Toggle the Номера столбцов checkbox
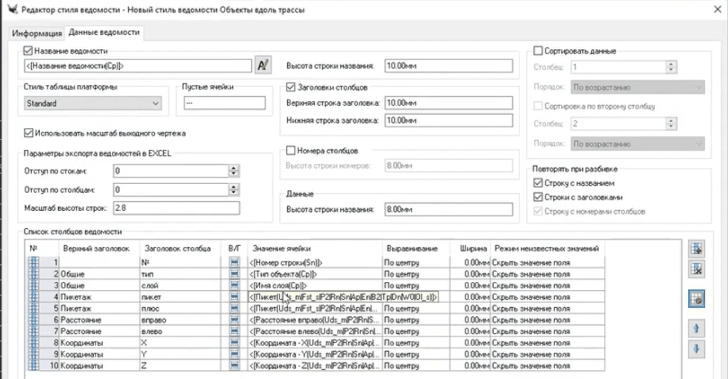 pyautogui.click(x=291, y=150)
